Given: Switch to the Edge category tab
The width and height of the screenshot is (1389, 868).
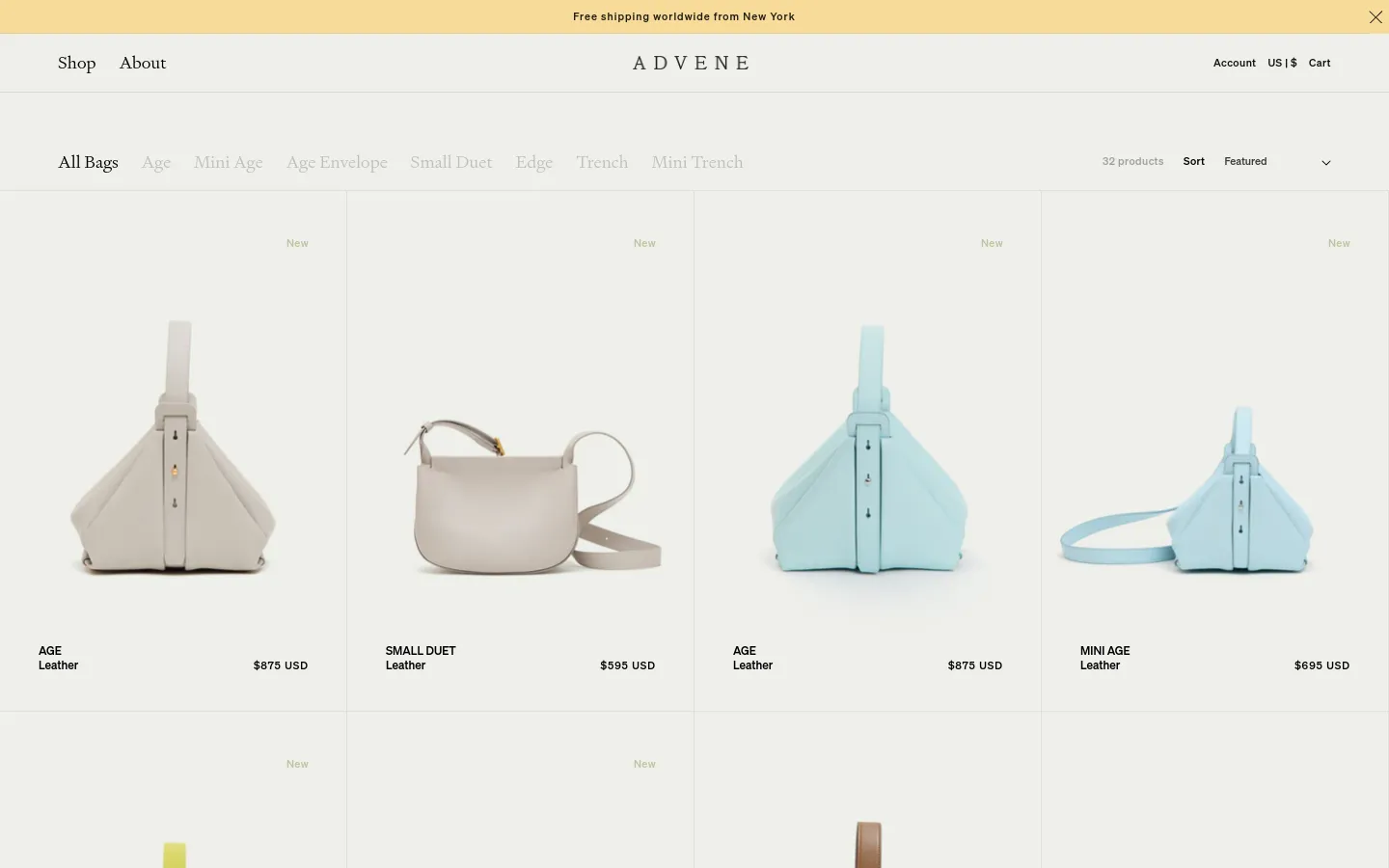Looking at the screenshot, I should (x=533, y=162).
